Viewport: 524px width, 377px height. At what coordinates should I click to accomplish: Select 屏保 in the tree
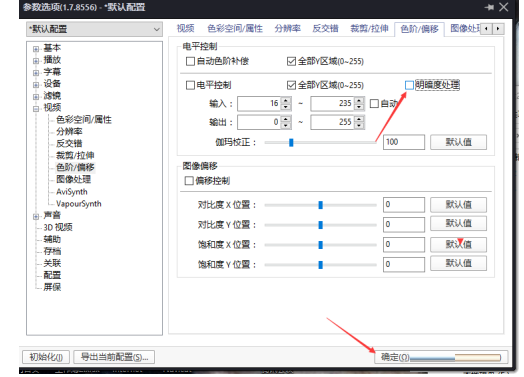tap(52, 287)
